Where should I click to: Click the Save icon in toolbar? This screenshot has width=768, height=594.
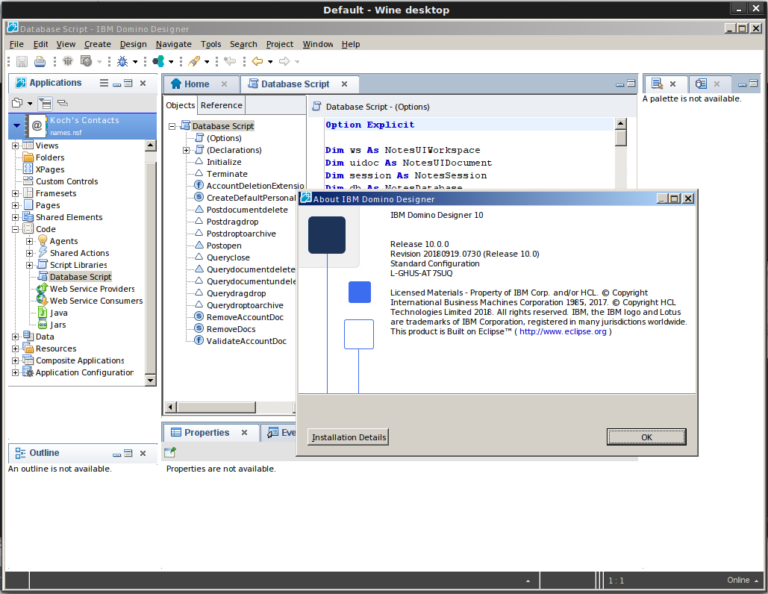click(x=22, y=61)
